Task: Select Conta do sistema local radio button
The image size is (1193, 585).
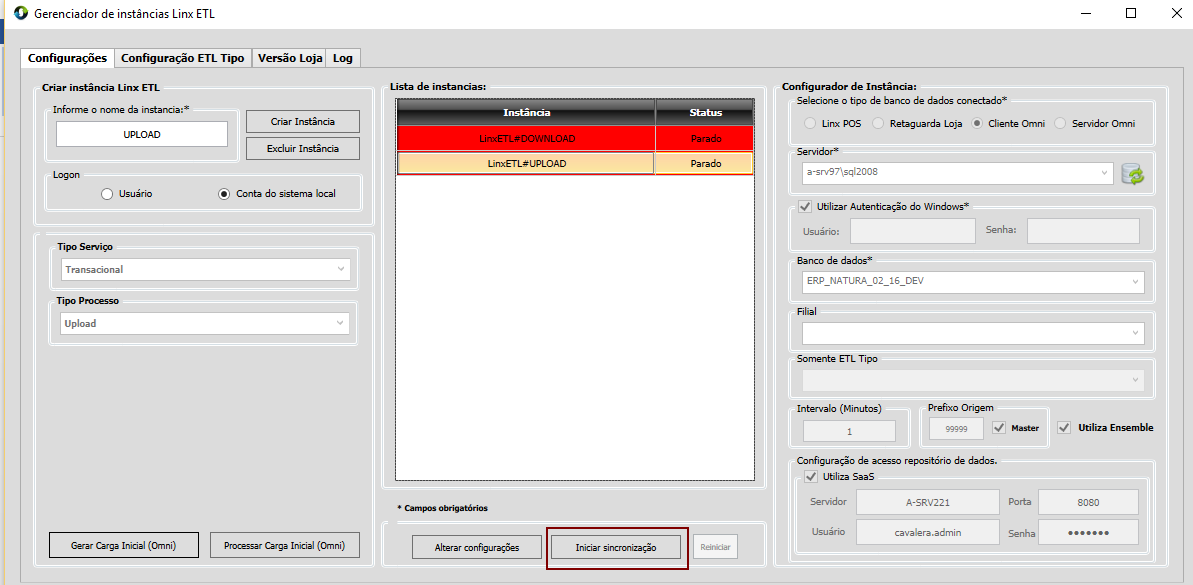Action: pyautogui.click(x=224, y=194)
